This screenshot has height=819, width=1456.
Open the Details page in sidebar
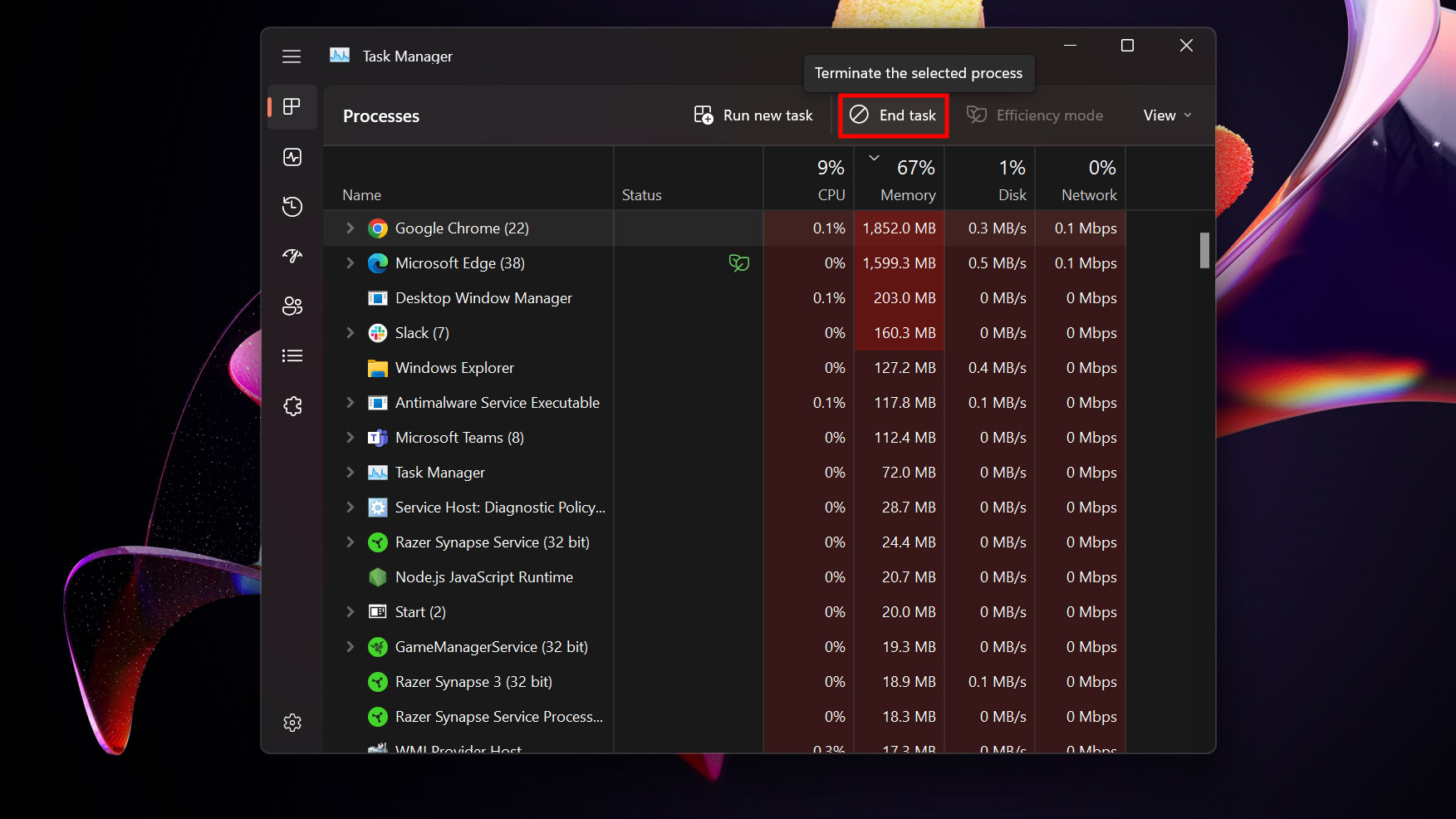292,356
